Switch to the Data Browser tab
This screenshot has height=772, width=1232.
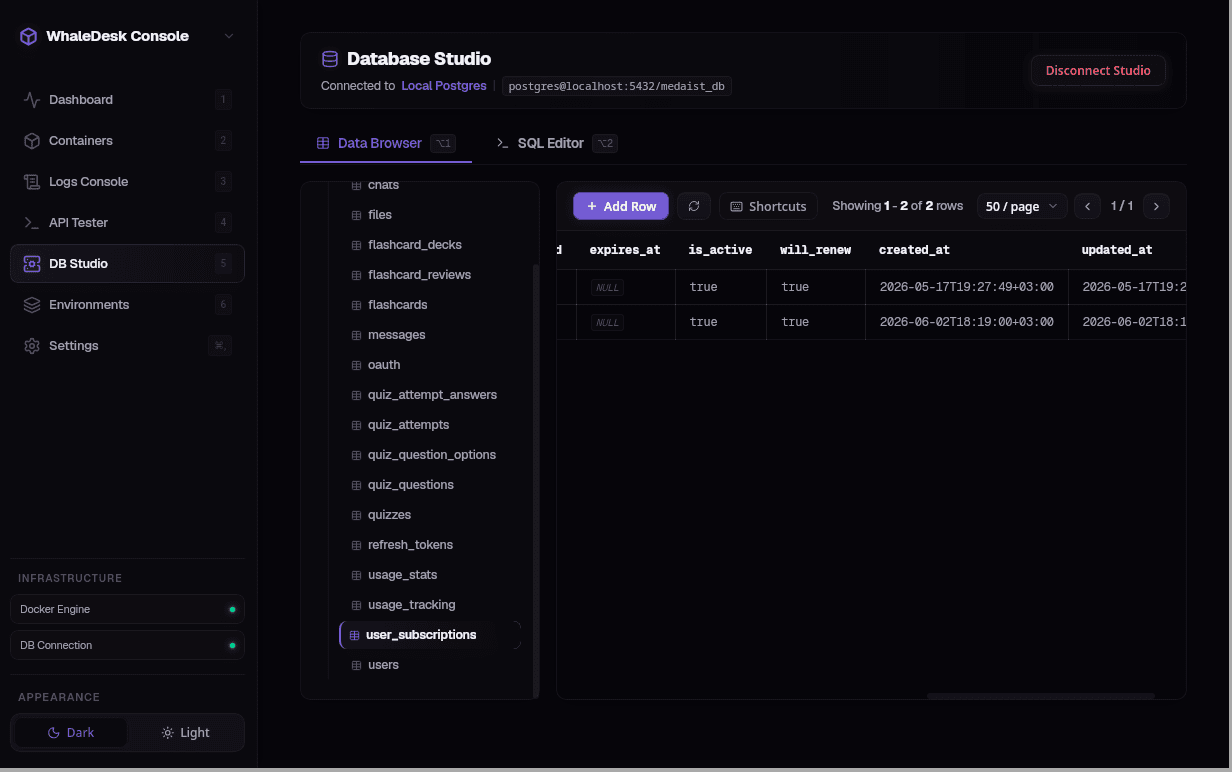click(386, 143)
